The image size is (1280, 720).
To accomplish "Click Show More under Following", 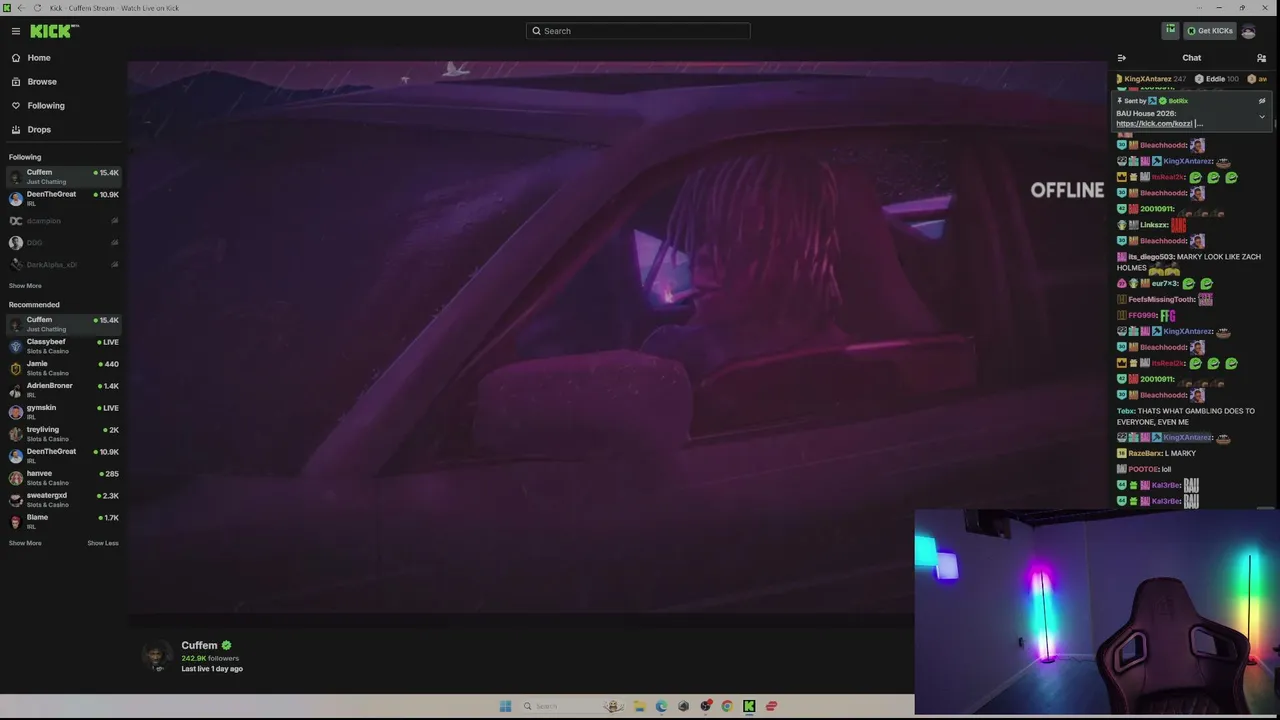I will pos(25,286).
